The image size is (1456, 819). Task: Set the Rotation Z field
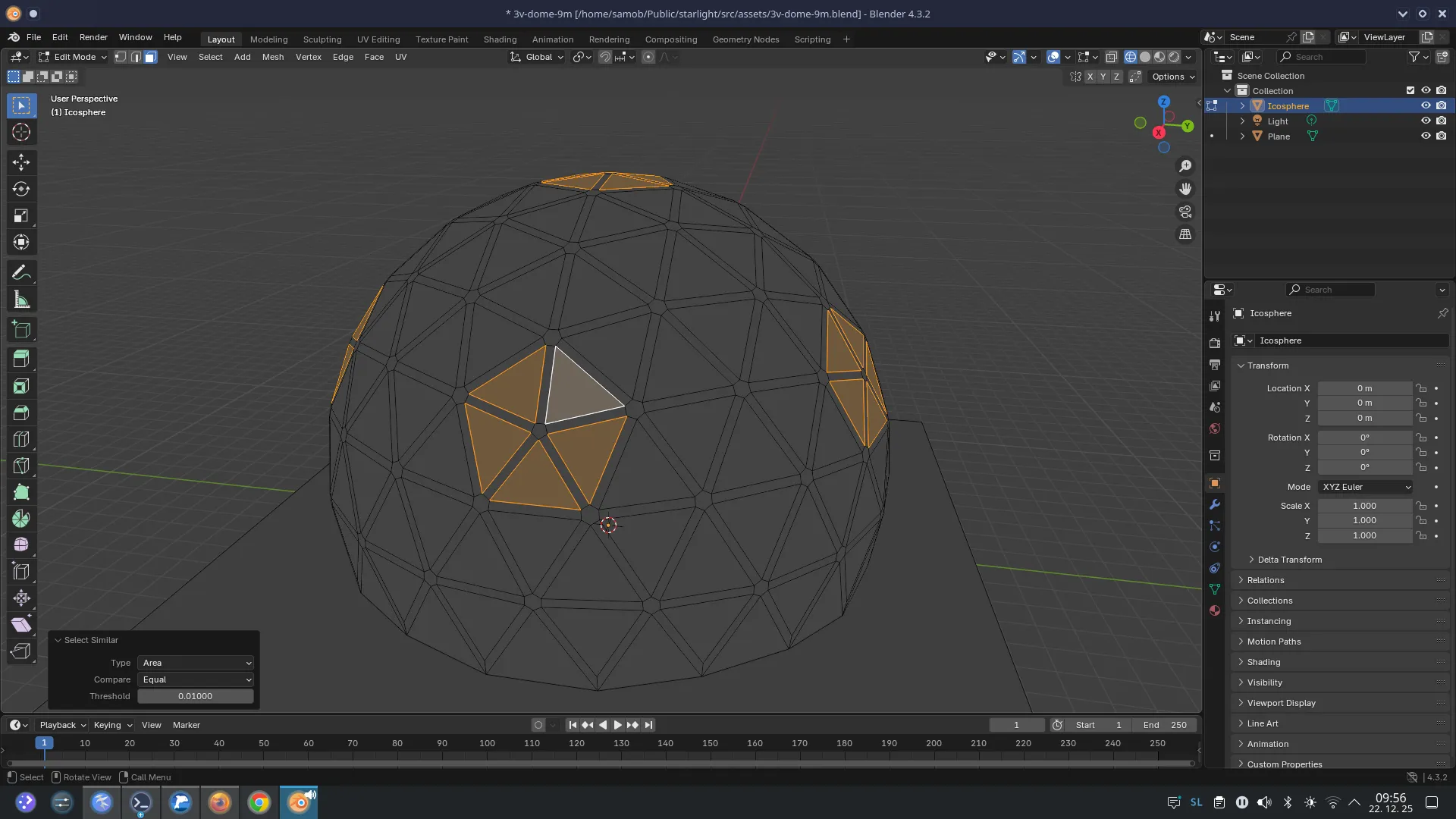[x=1365, y=468]
